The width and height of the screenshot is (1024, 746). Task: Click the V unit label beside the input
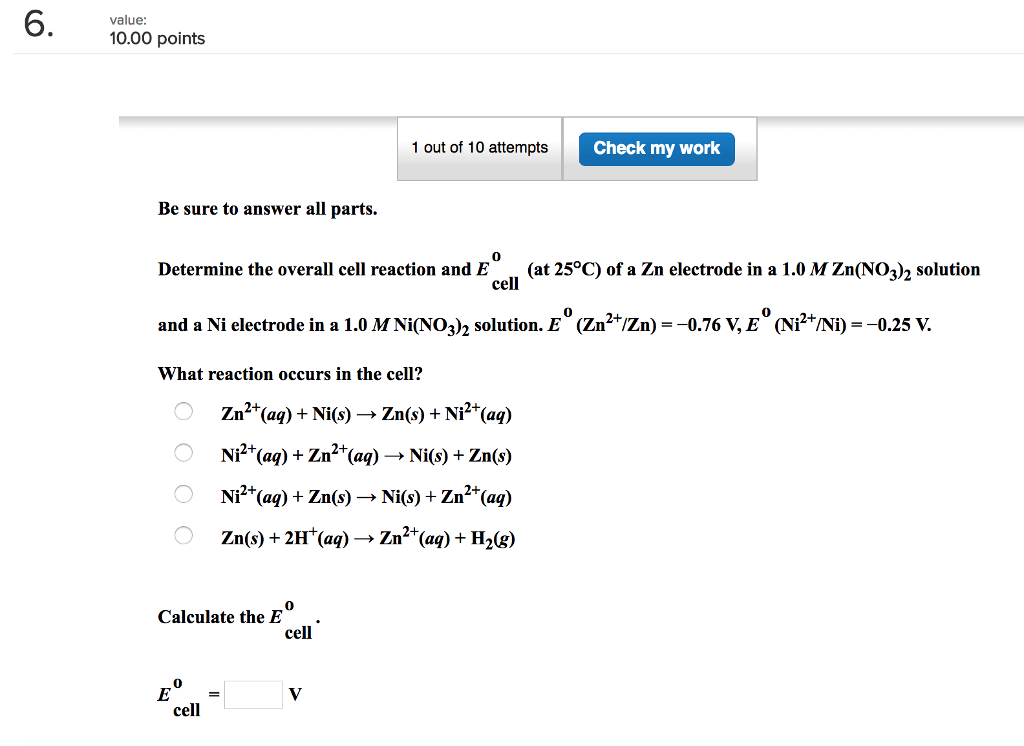[x=294, y=693]
